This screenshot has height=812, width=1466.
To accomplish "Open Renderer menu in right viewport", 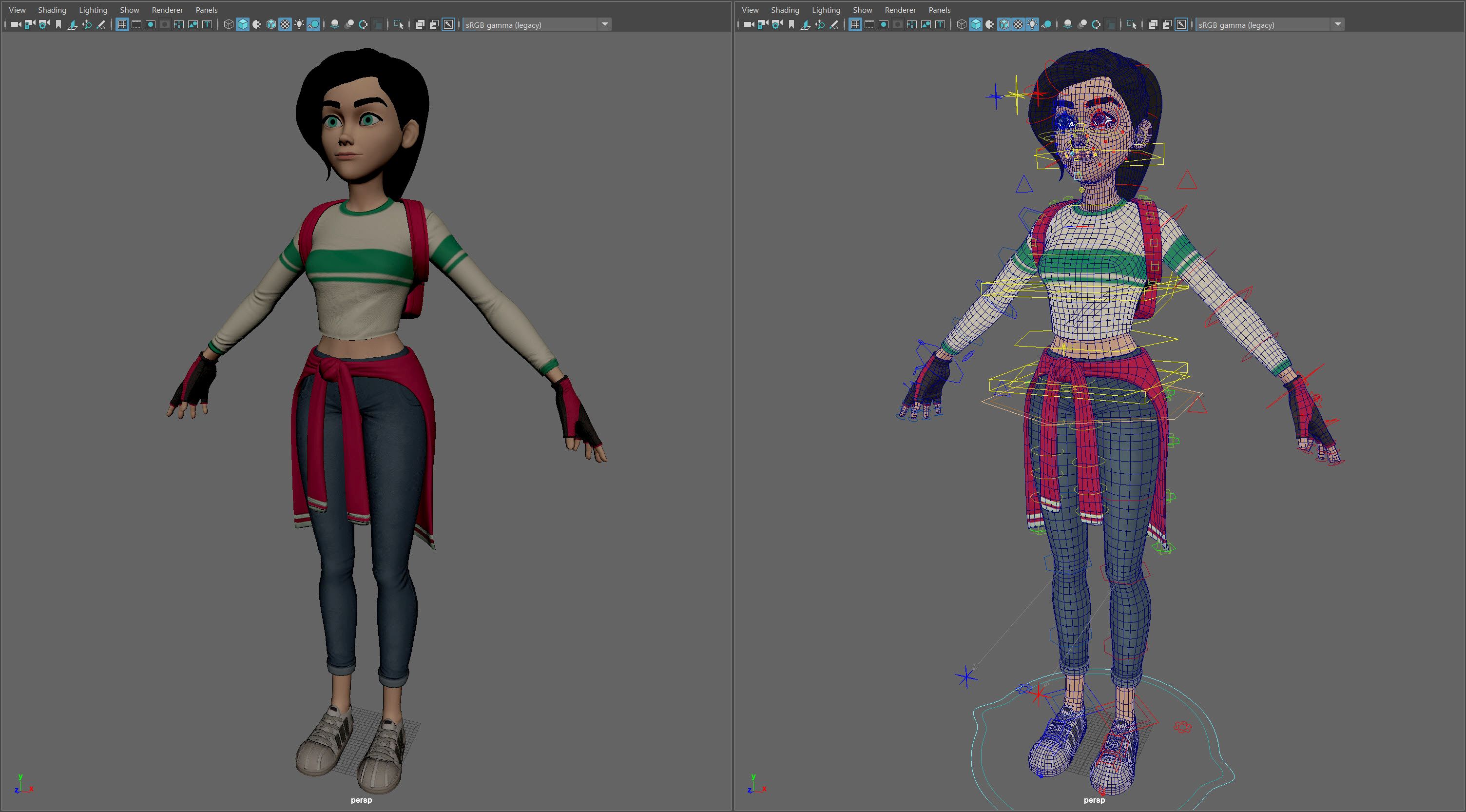I will click(900, 10).
